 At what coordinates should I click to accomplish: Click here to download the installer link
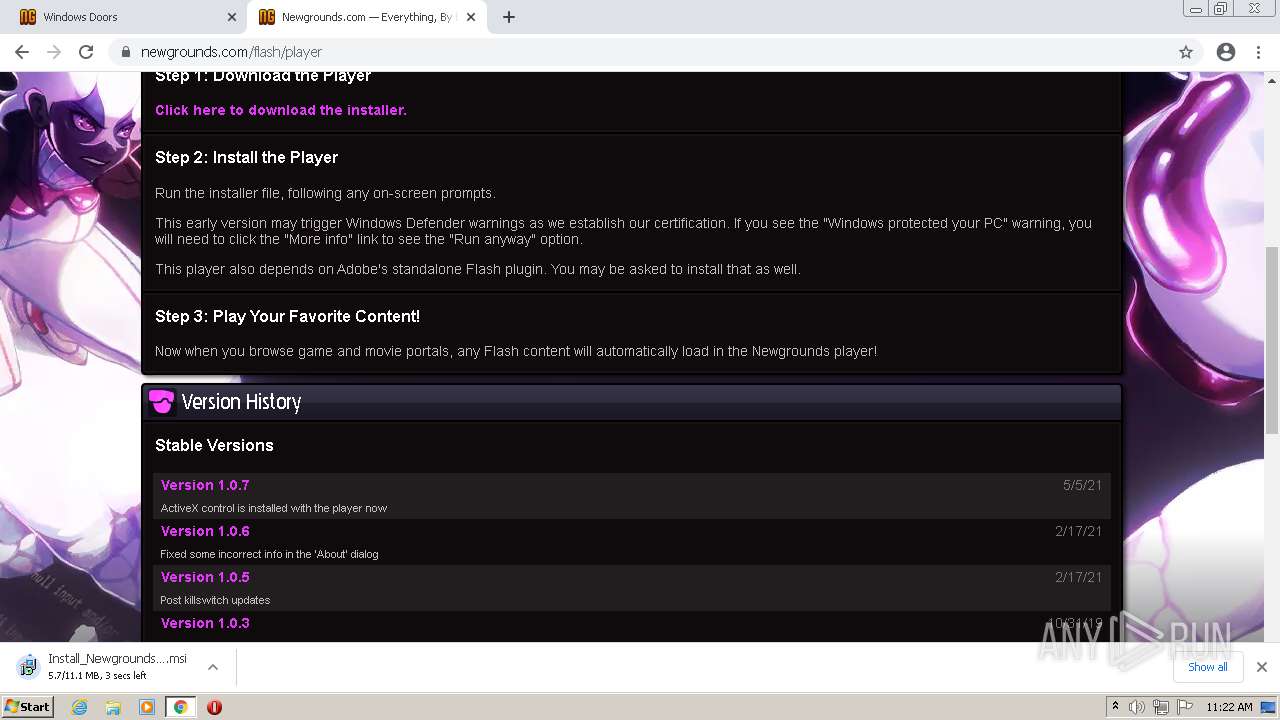(x=281, y=110)
